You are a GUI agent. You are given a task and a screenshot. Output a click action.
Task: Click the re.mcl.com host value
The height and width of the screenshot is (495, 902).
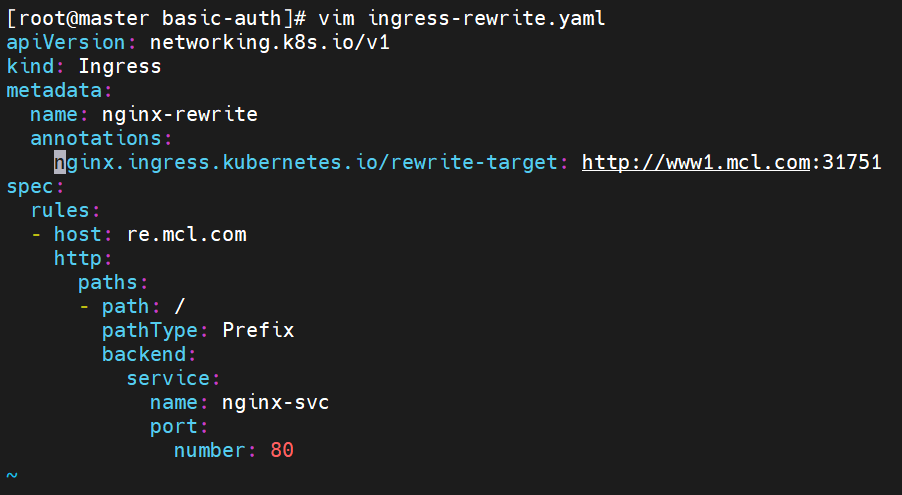click(x=186, y=235)
